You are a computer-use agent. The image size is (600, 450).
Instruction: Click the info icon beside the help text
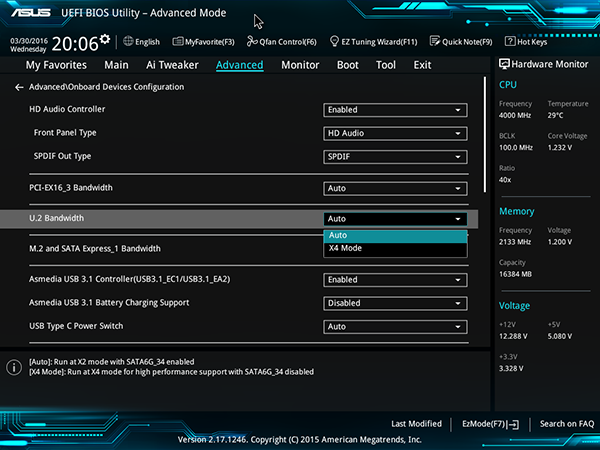point(14,367)
